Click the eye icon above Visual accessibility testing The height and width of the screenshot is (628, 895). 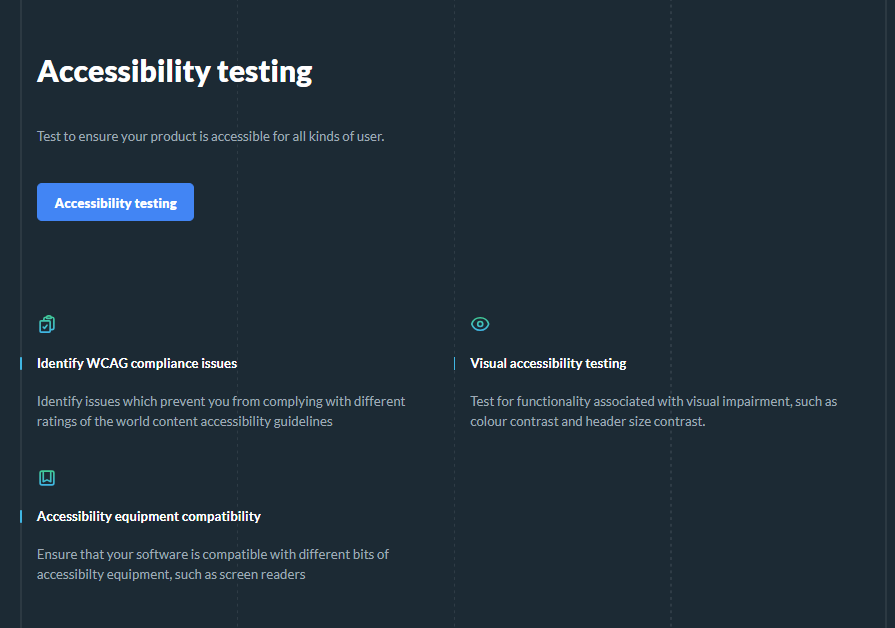(x=480, y=324)
